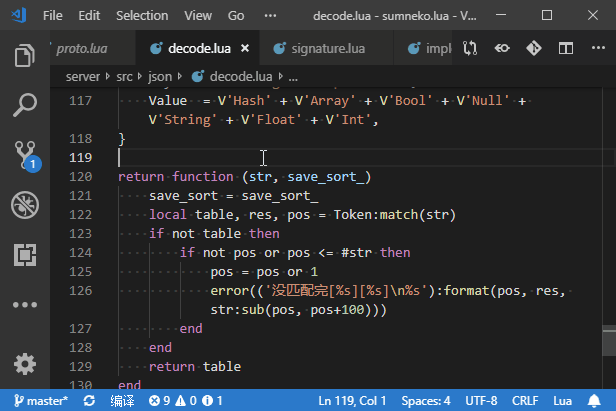Open the Extensions view in activity bar
Image resolution: width=616 pixels, height=411 pixels.
point(25,255)
